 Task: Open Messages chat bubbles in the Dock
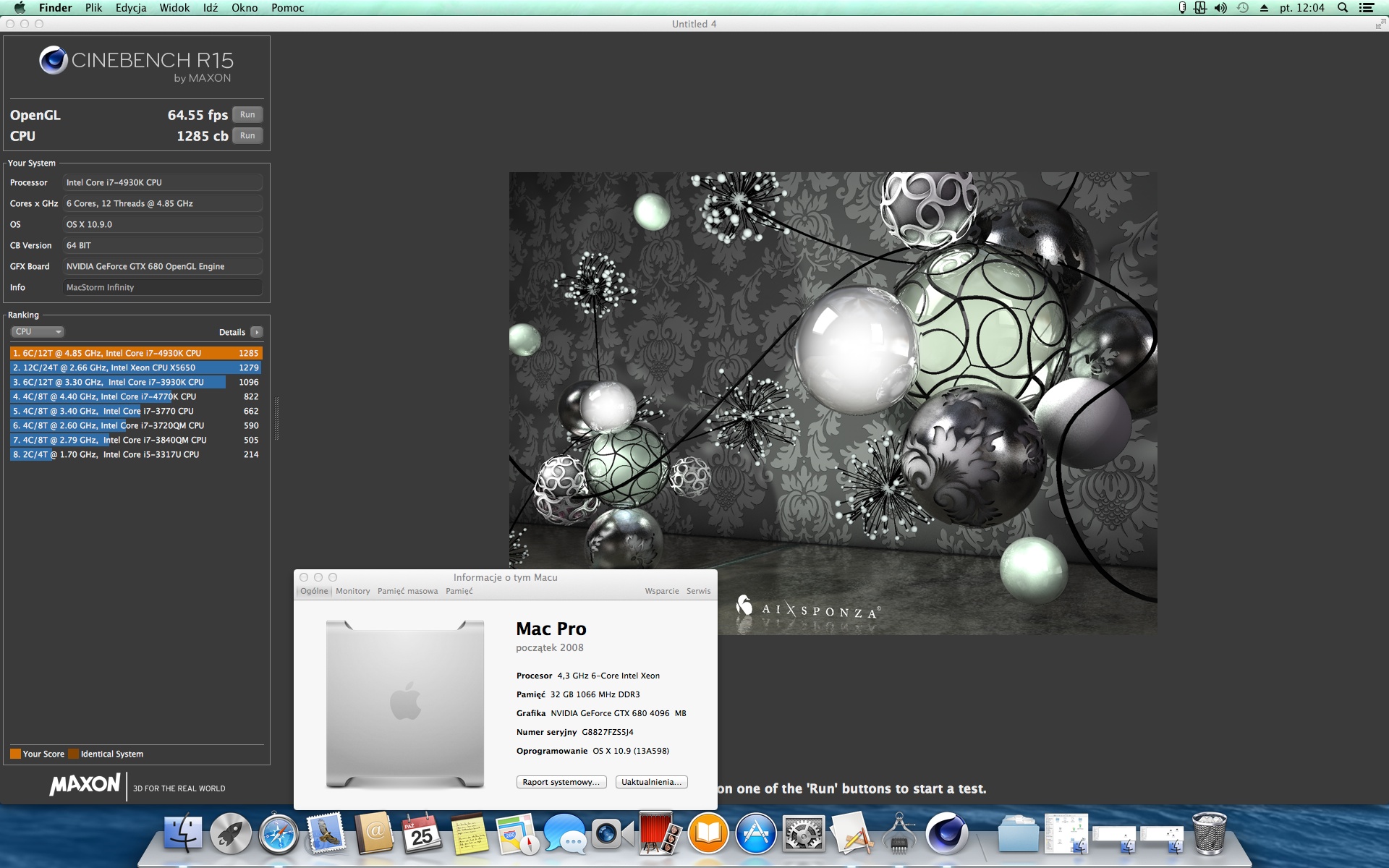click(565, 834)
